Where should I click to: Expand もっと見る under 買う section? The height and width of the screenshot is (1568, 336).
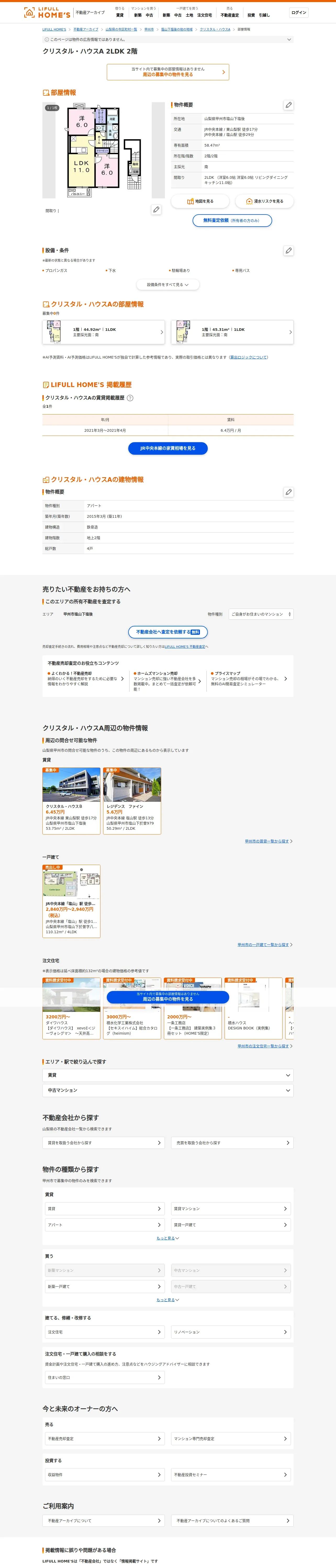[x=168, y=1300]
